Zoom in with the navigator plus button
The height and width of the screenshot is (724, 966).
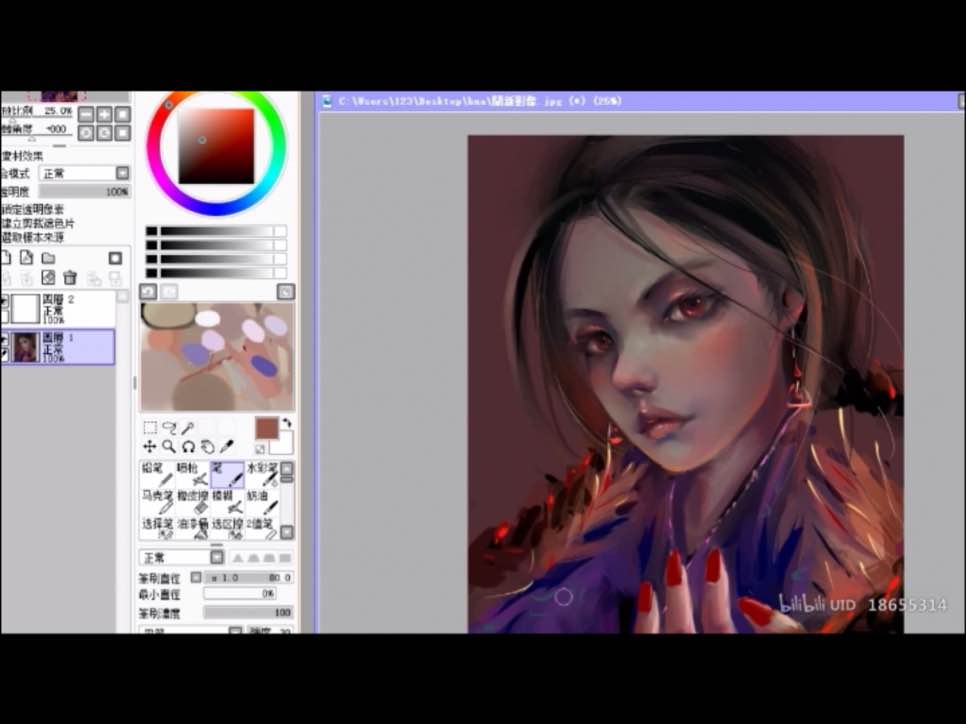[104, 114]
